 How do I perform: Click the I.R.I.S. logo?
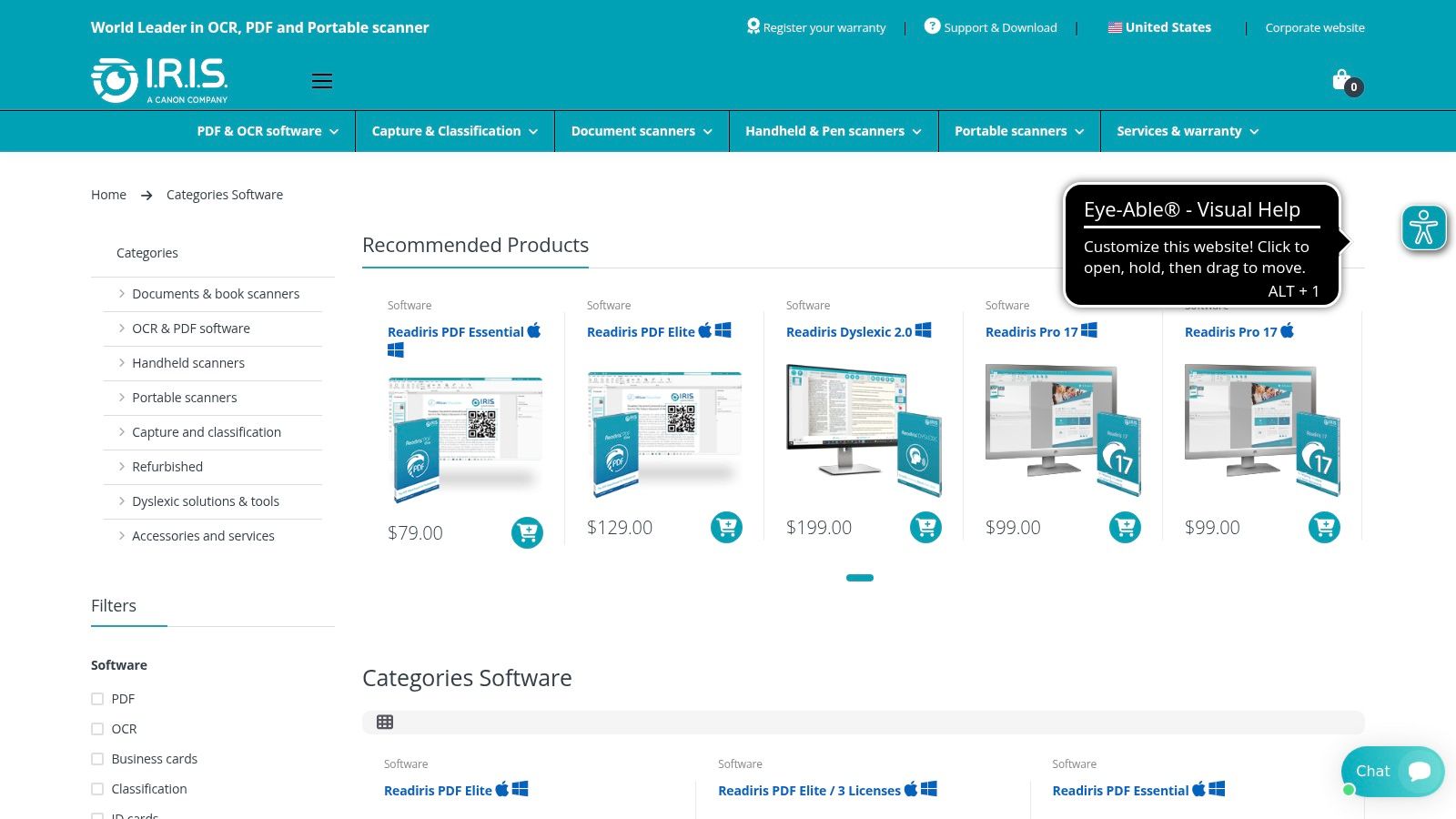click(160, 80)
